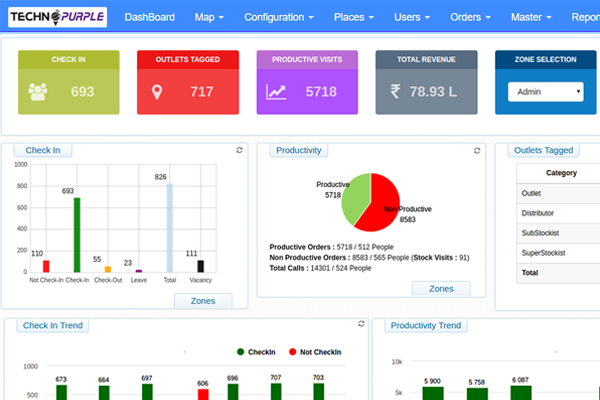The height and width of the screenshot is (400, 600).
Task: Select the Outlets Tagged panel tab
Action: [543, 150]
